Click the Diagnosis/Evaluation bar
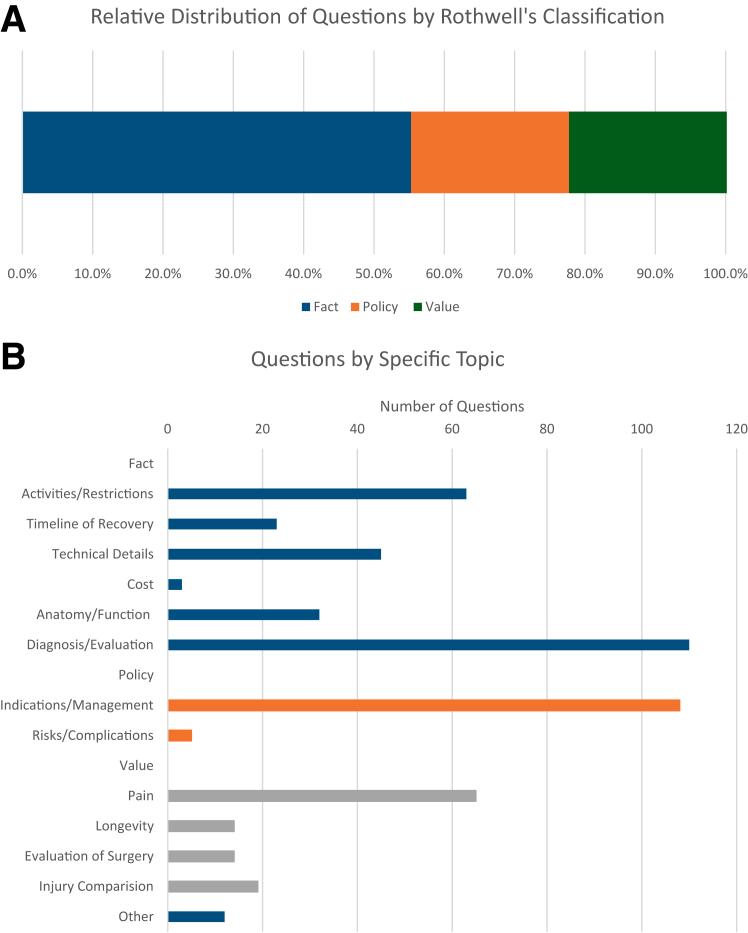The image size is (748, 933). tap(428, 645)
